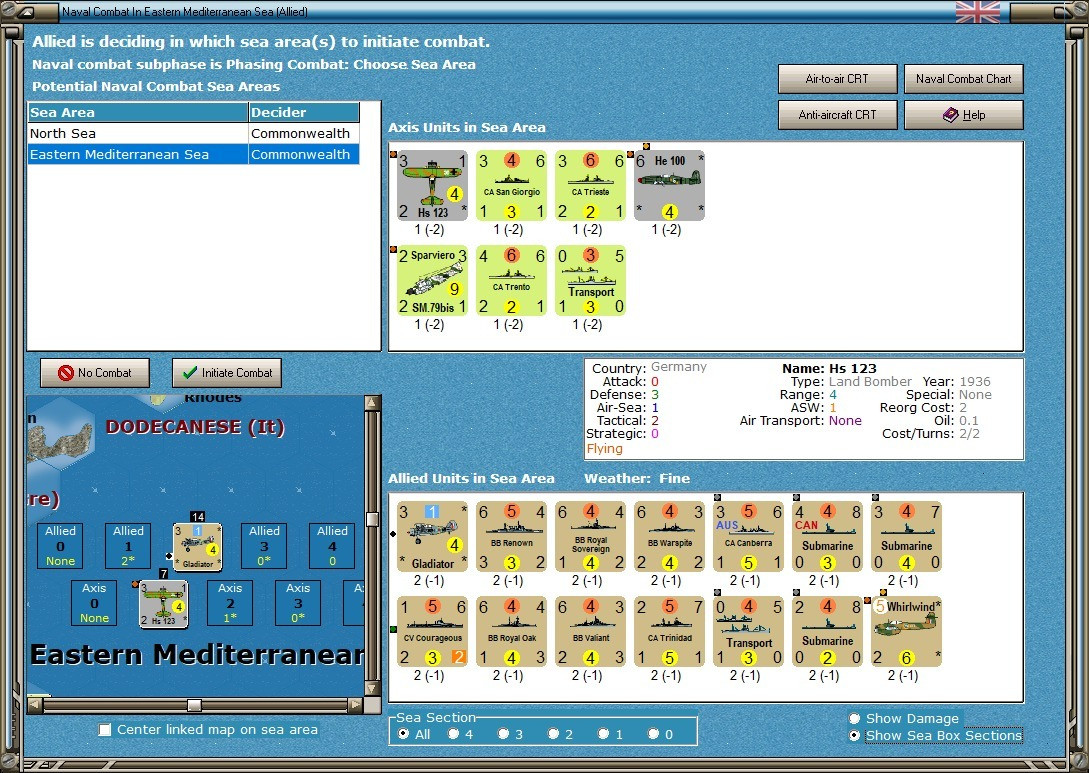Viewport: 1089px width, 773px height.
Task: Click the Sea Area column header
Action: click(x=138, y=113)
